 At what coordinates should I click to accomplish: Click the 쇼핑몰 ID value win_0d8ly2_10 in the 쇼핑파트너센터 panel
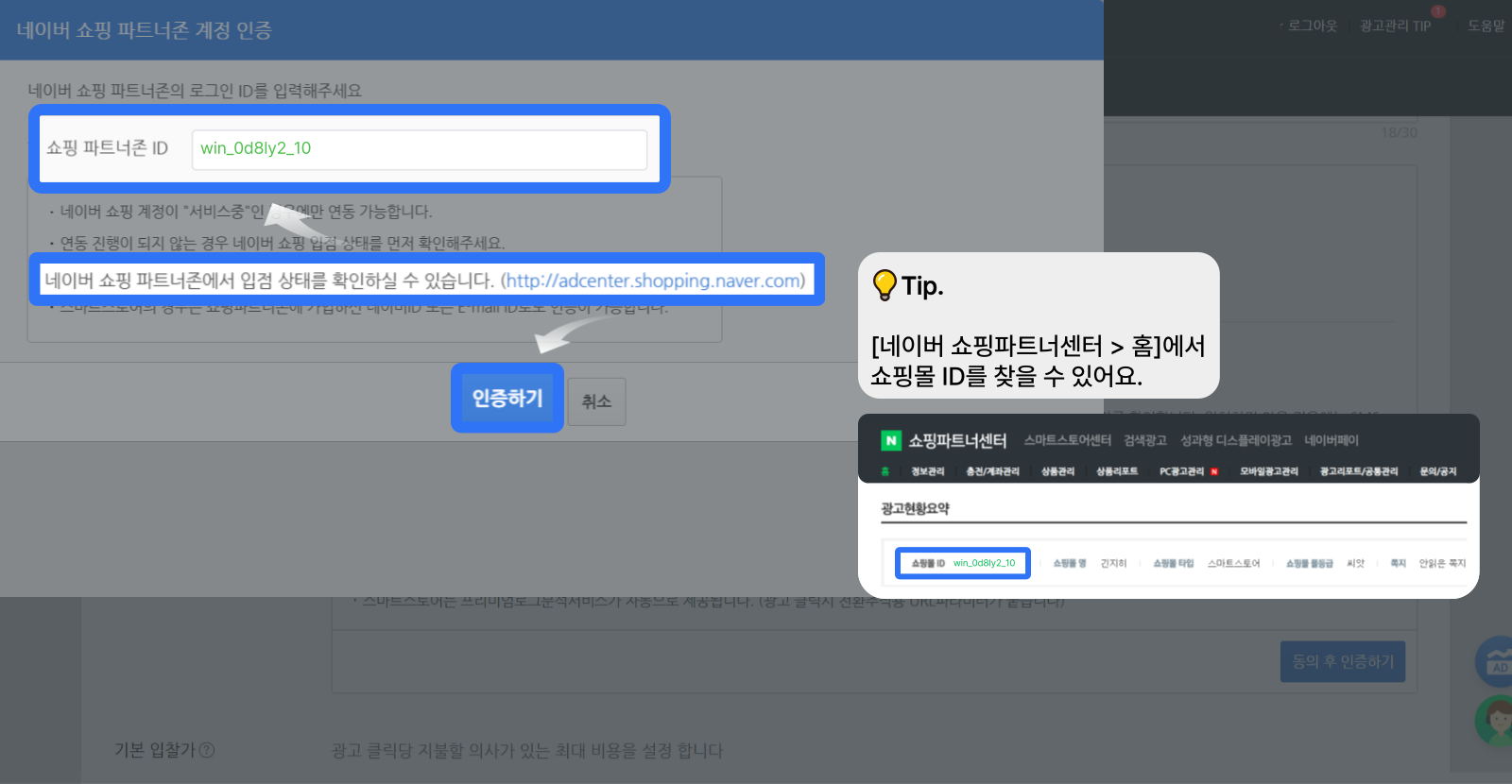984,563
